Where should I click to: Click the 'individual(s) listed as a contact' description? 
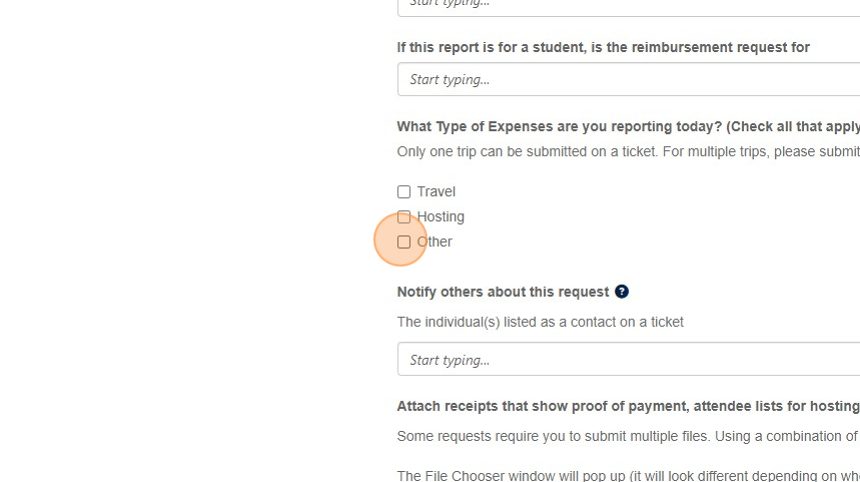point(540,322)
